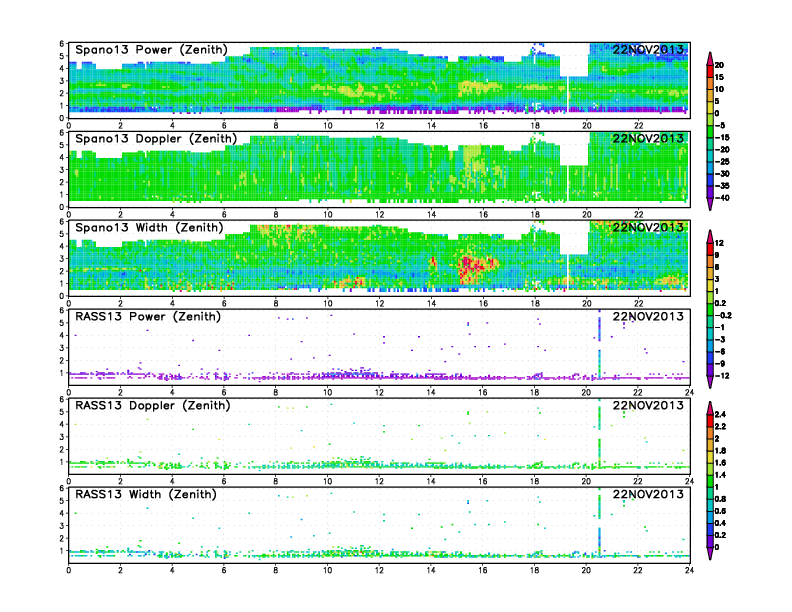Select the red segment of the top color bar
The image size is (792, 612).
coord(710,72)
